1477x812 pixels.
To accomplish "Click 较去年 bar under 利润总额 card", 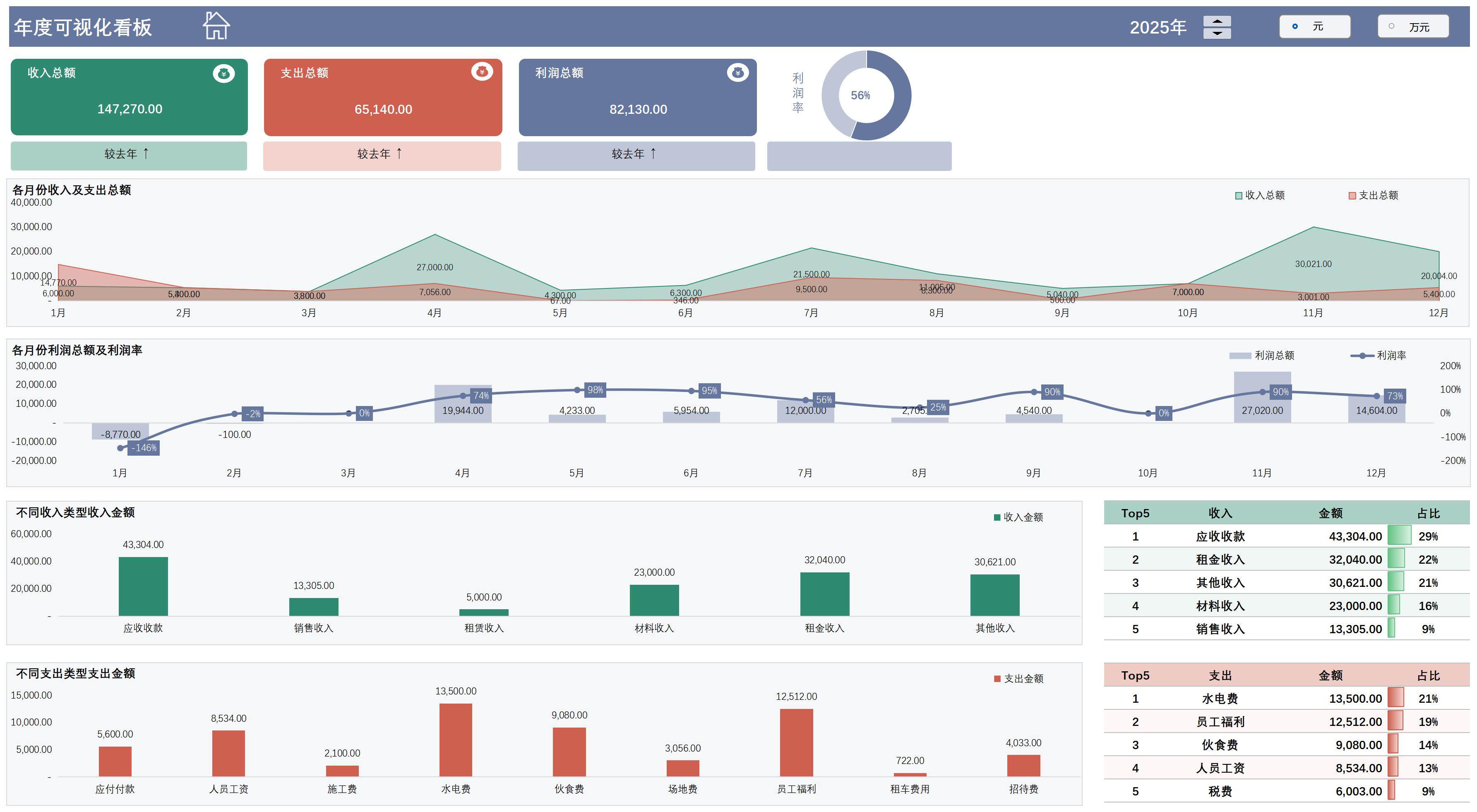I will [x=636, y=155].
